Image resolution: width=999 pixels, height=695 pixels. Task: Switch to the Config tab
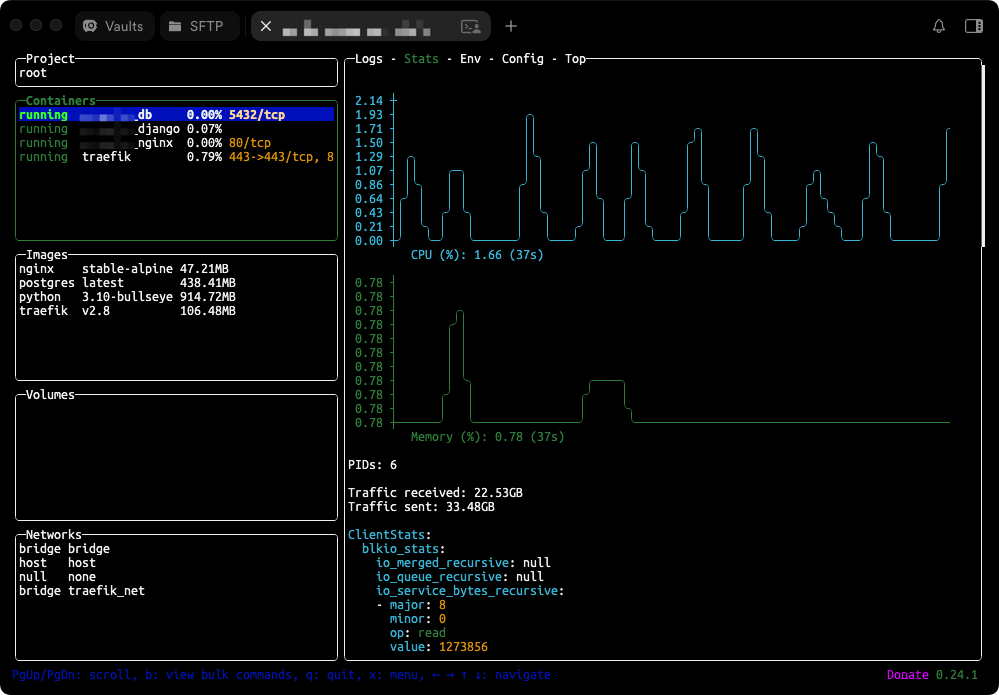pos(522,59)
